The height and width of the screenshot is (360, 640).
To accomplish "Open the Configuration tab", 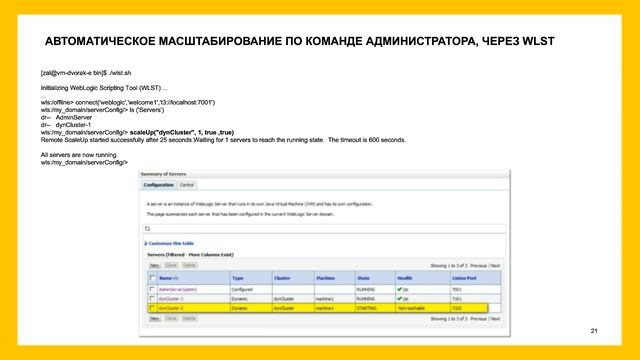I will click(x=158, y=185).
